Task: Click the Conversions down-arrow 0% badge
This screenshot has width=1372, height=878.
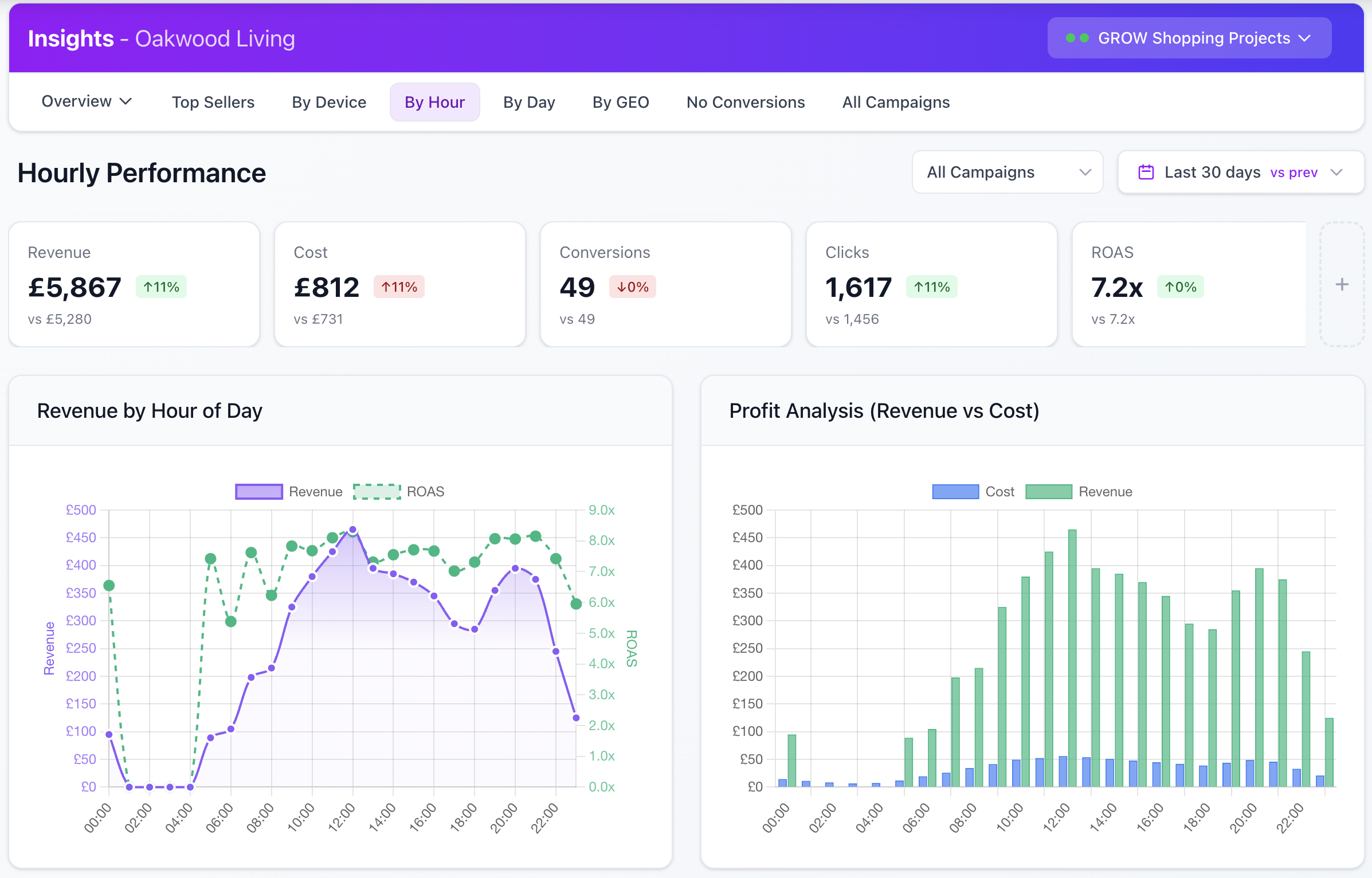Action: click(x=632, y=287)
